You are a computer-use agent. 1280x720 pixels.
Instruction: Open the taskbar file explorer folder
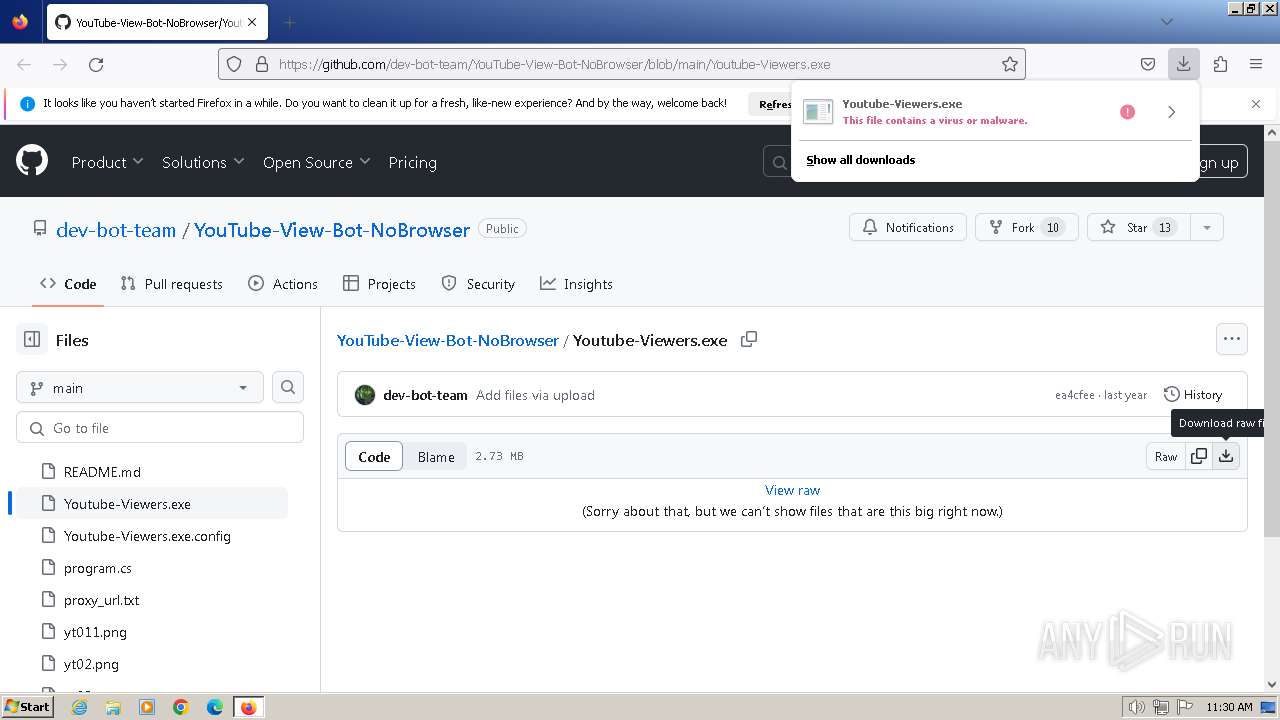point(113,707)
